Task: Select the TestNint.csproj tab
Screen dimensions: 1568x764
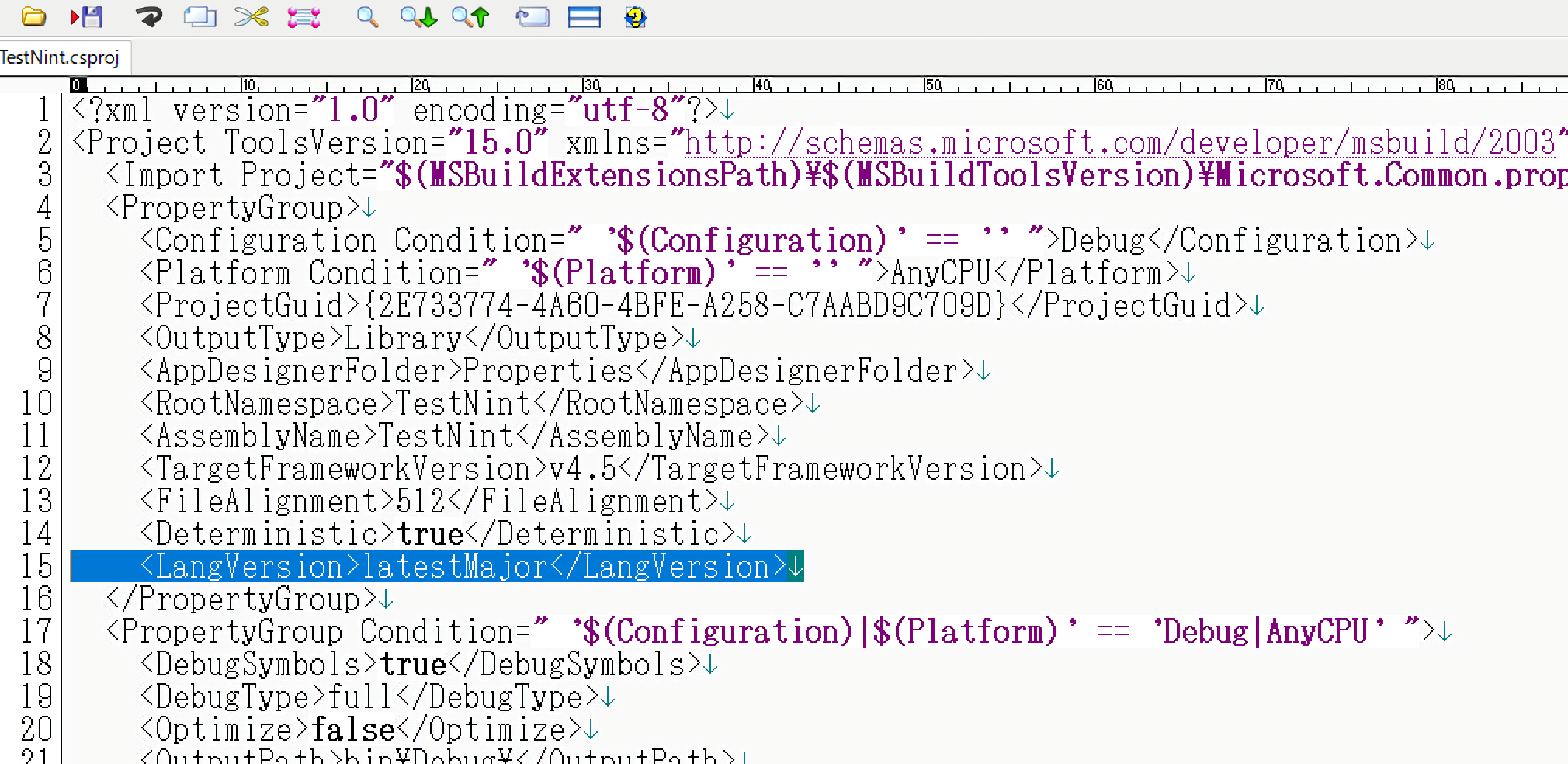Action: point(61,57)
